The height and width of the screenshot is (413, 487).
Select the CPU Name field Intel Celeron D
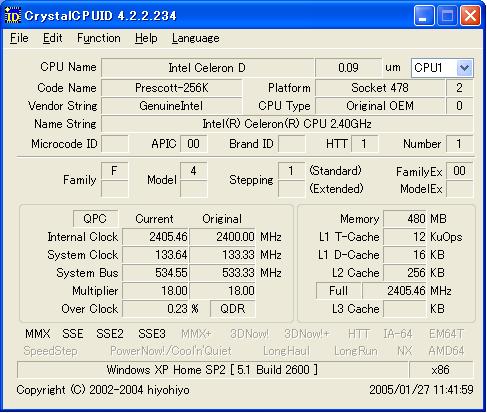207,68
